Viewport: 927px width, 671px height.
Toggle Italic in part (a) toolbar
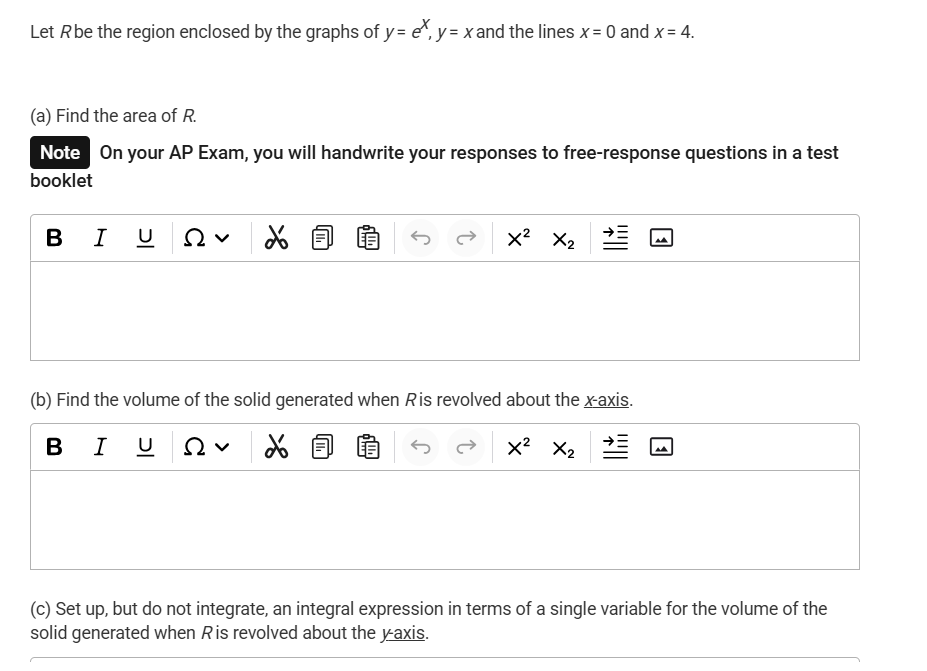tap(100, 238)
